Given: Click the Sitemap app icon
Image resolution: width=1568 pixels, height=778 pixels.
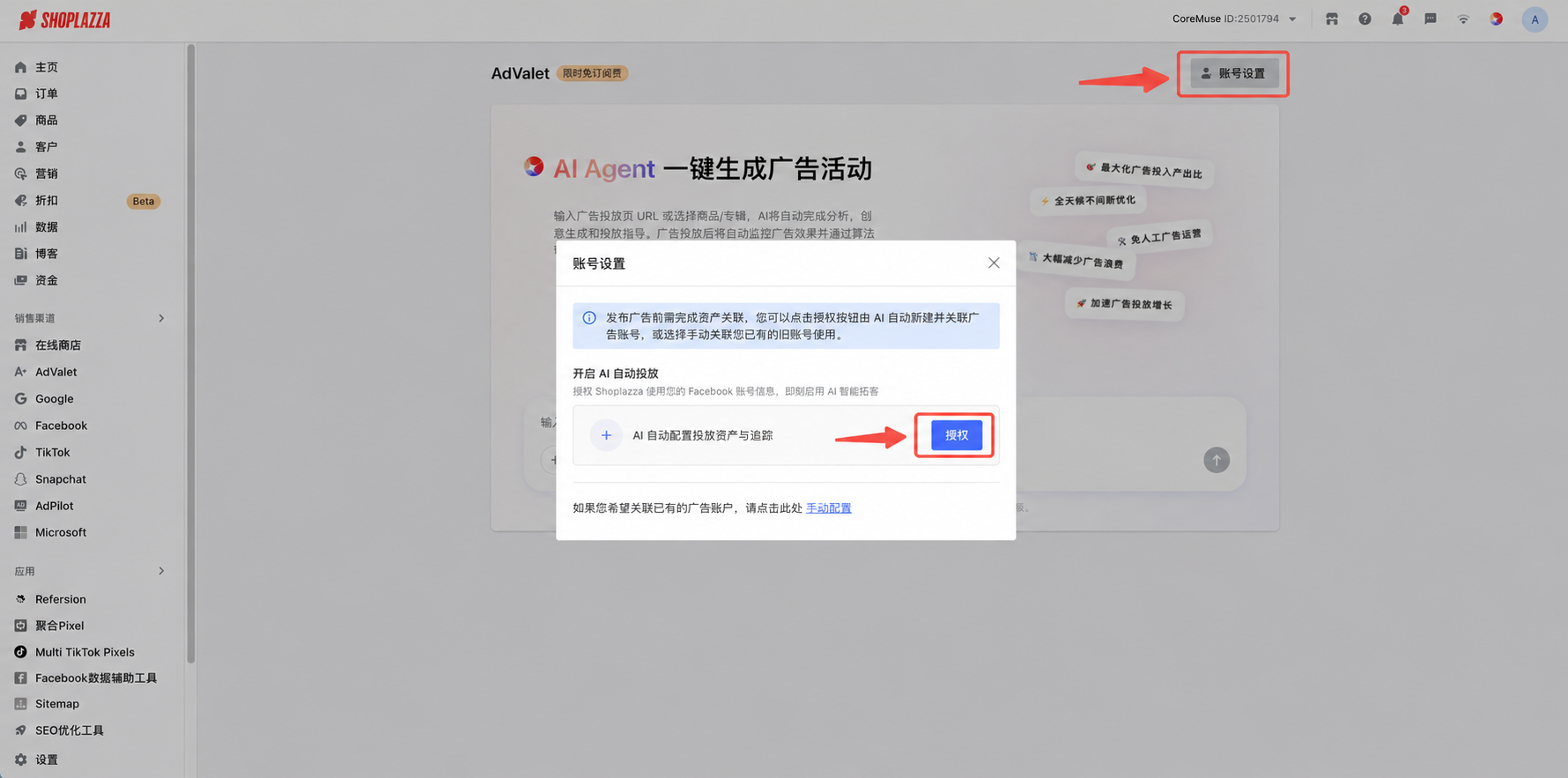Looking at the screenshot, I should click(x=20, y=704).
